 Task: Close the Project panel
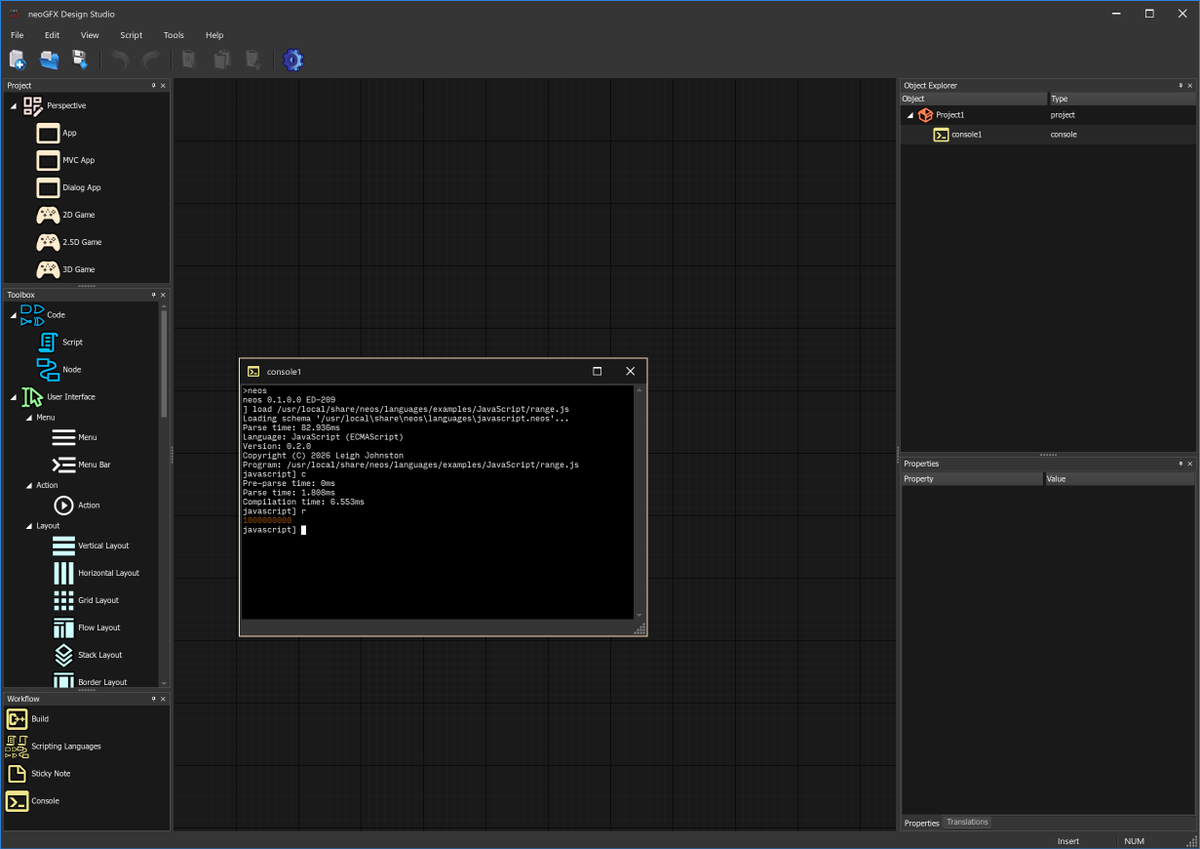(163, 86)
